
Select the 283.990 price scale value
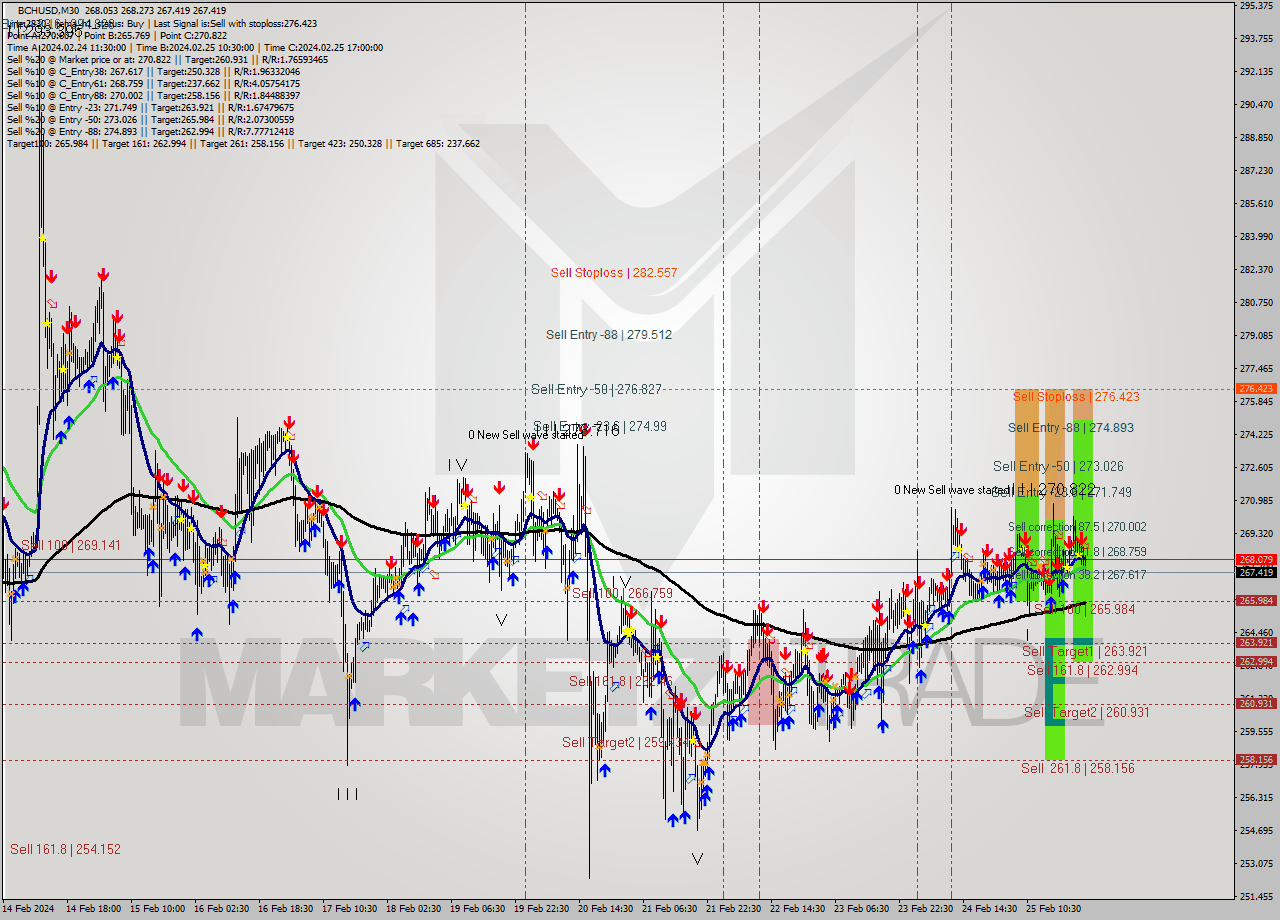(x=1256, y=237)
